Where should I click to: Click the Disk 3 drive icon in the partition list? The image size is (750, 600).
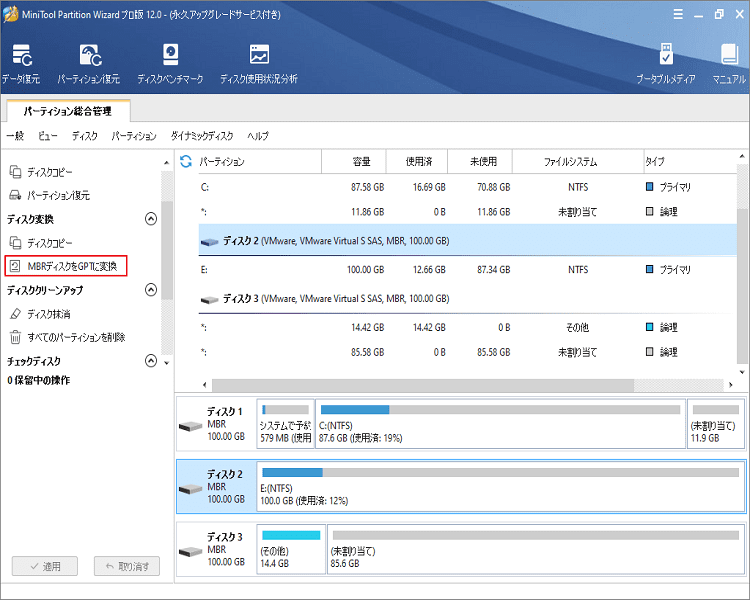(210, 300)
